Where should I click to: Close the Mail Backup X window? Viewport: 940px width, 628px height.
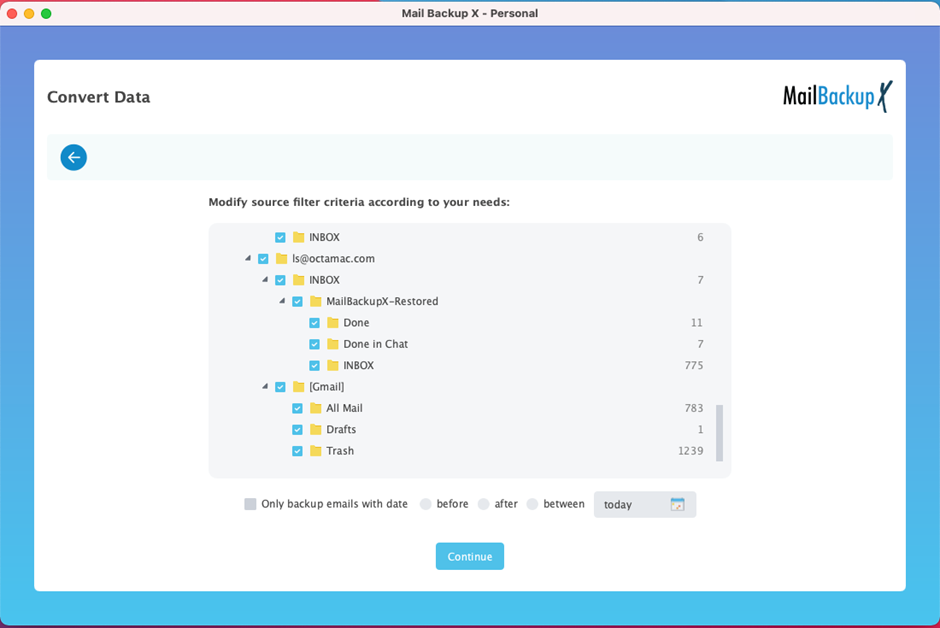pos(12,13)
